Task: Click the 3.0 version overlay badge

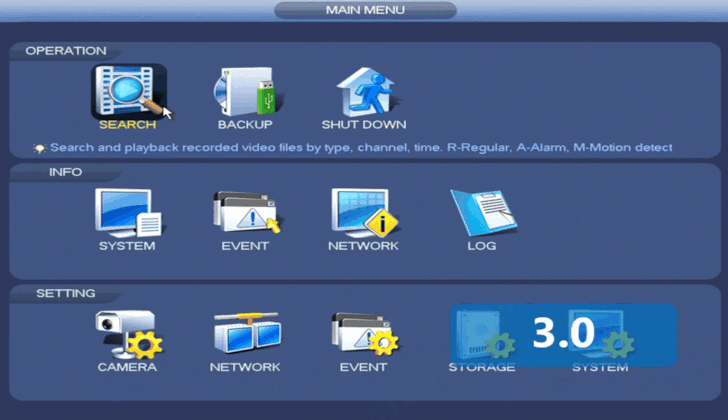Action: 563,332
